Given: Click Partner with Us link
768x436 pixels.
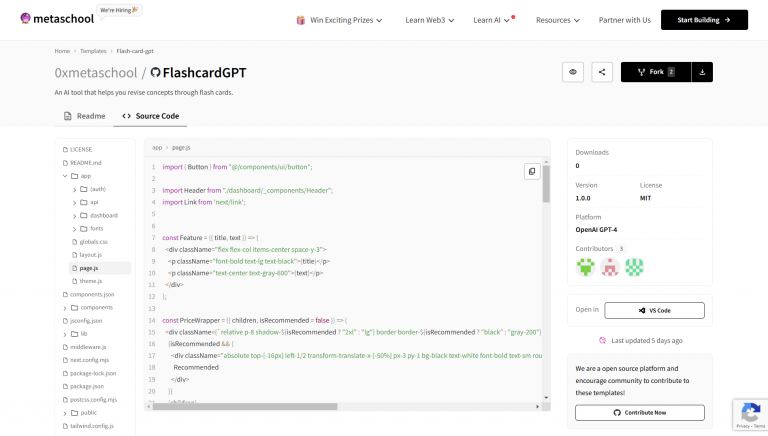Looking at the screenshot, I should point(624,20).
